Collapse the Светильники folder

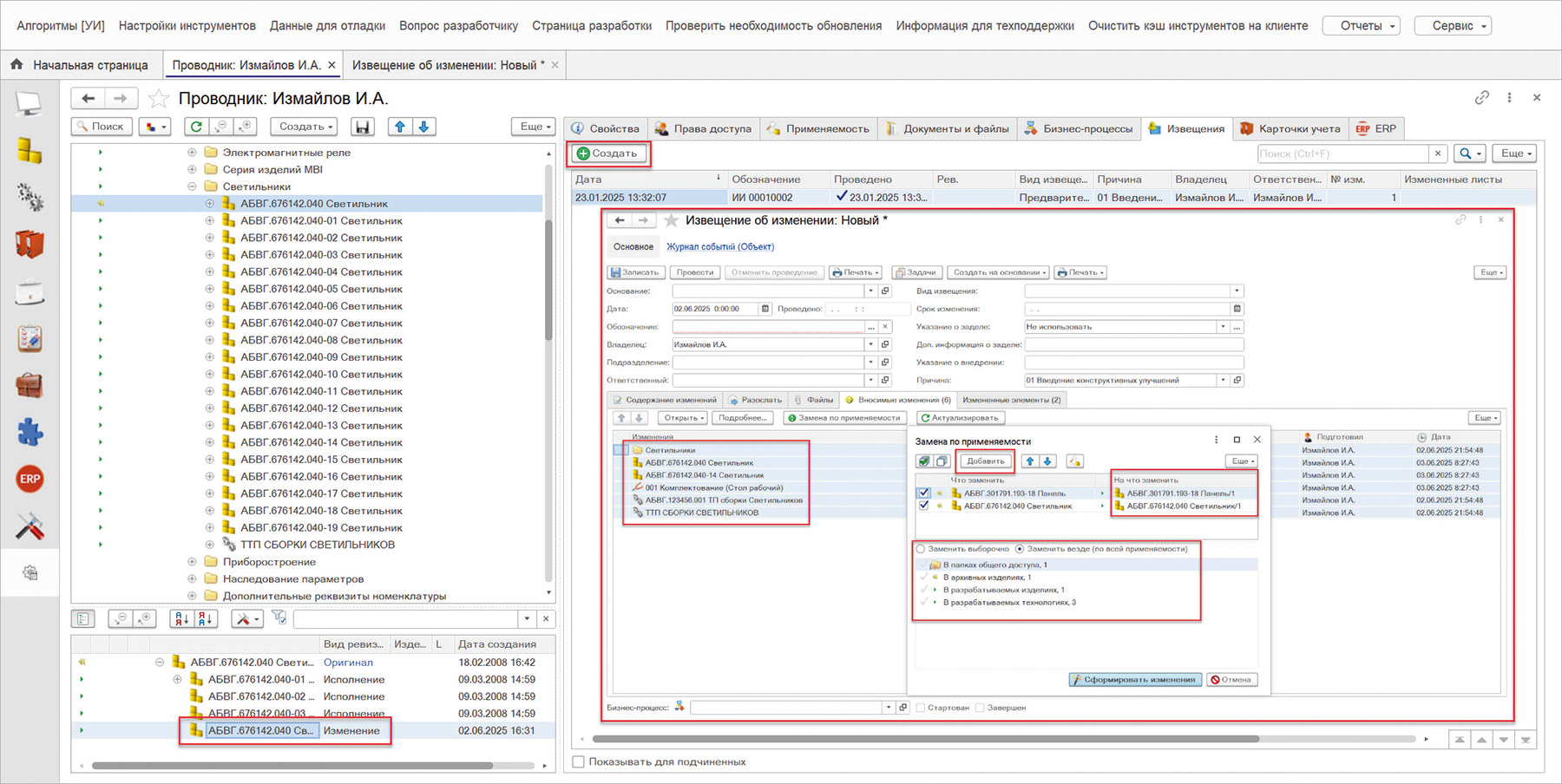point(192,186)
